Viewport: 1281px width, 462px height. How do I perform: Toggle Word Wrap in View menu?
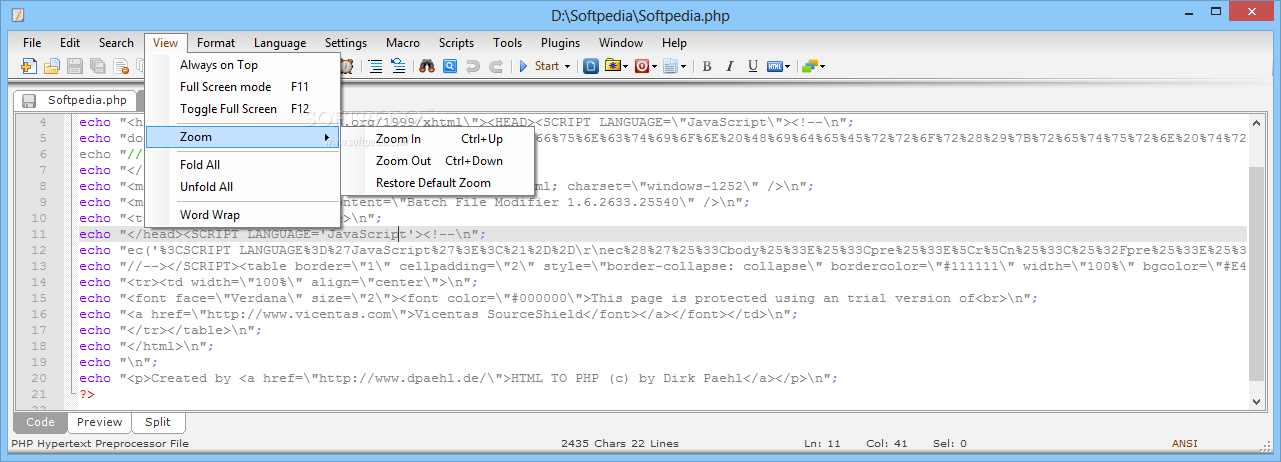pos(209,214)
